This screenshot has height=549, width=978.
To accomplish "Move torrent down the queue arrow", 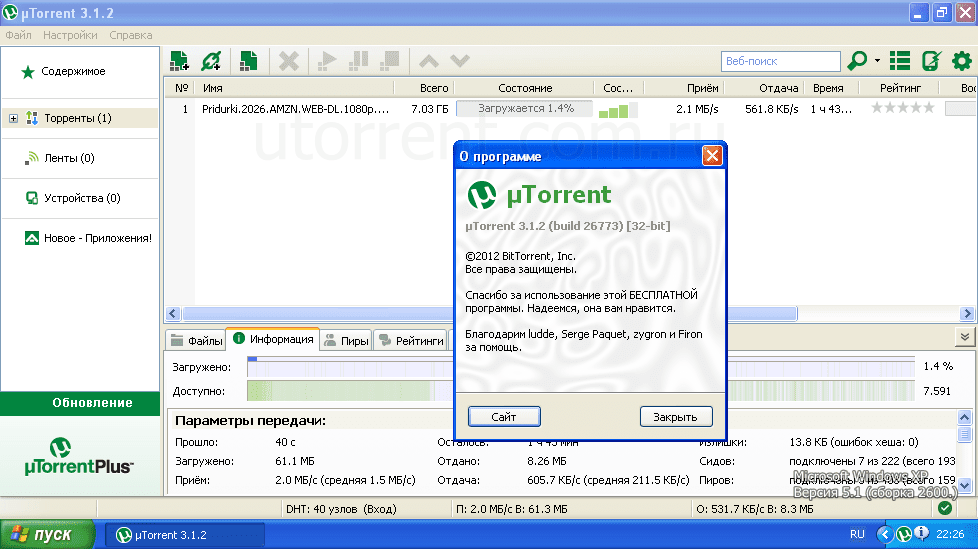I will coord(460,61).
